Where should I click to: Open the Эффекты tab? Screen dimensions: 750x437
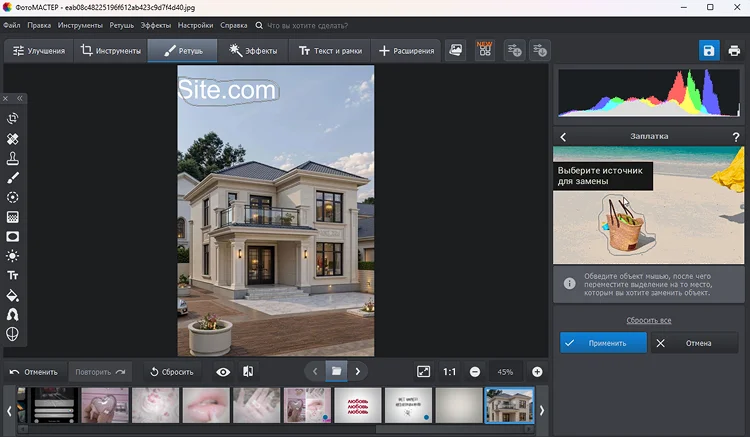253,51
